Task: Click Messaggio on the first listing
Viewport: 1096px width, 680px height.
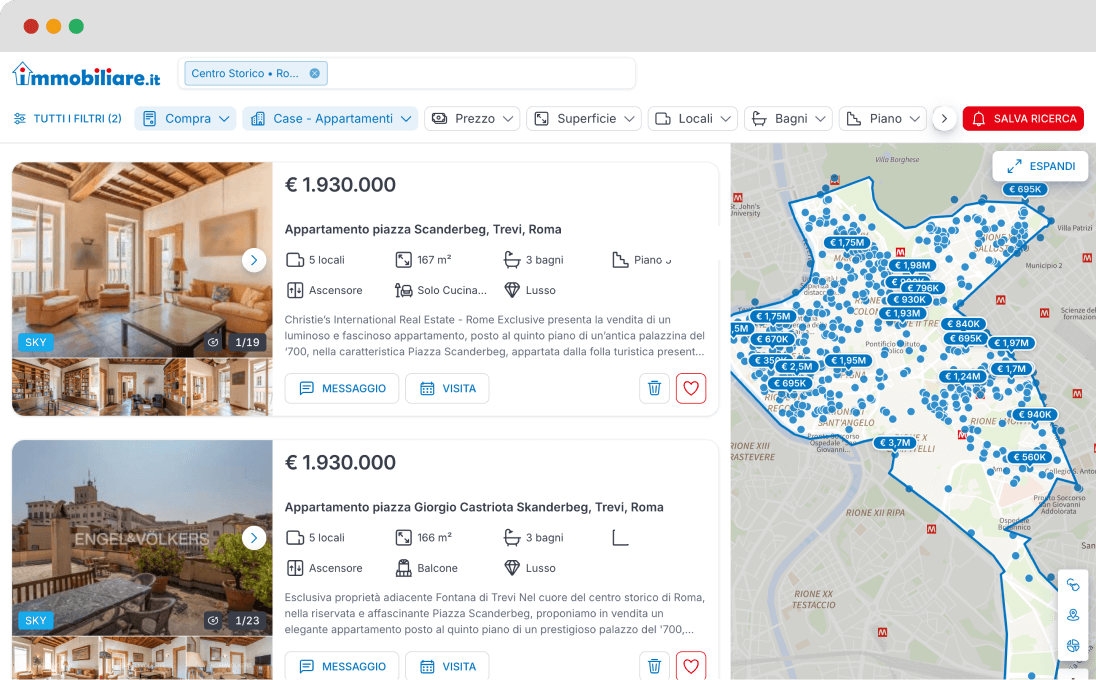Action: coord(342,388)
